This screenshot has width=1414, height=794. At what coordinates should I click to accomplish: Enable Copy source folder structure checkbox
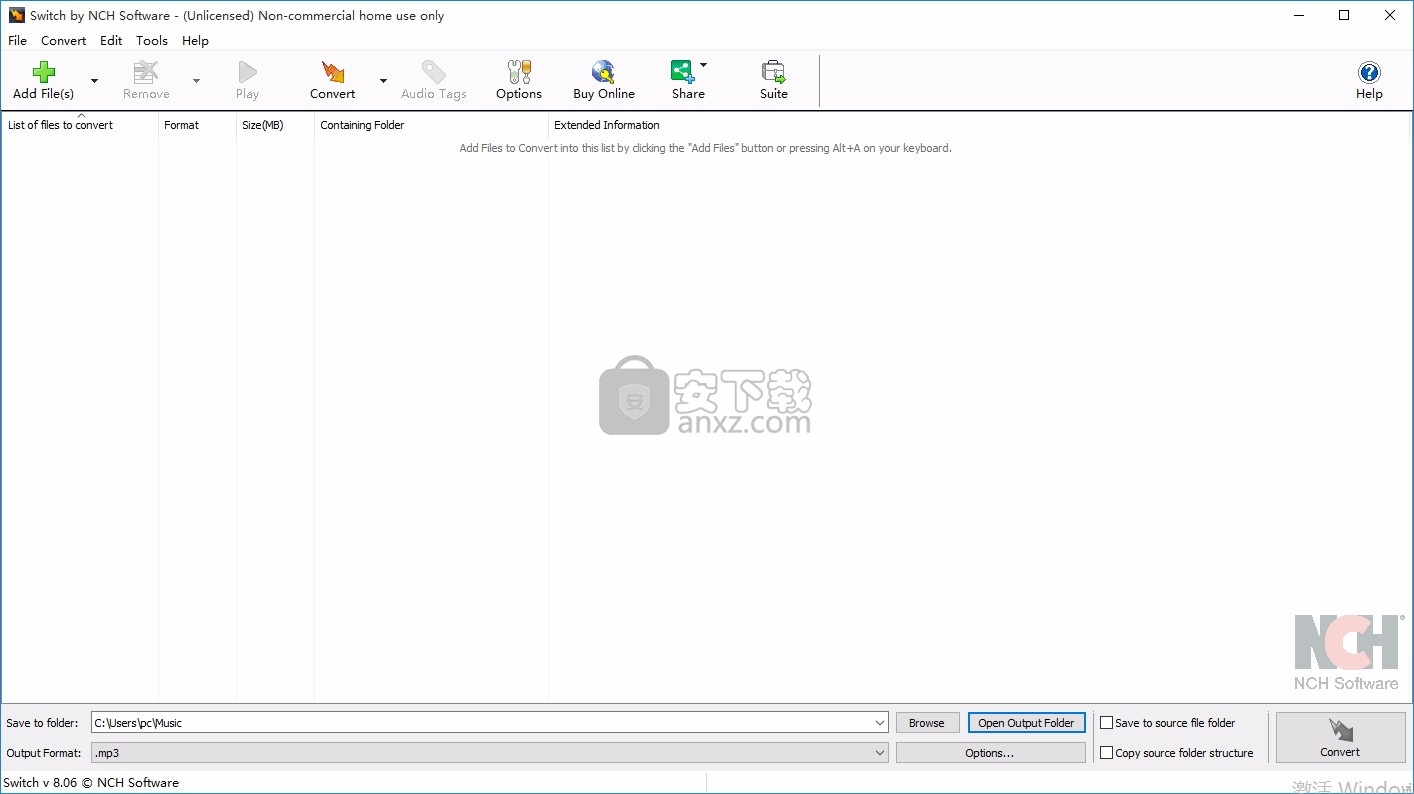pyautogui.click(x=1107, y=753)
